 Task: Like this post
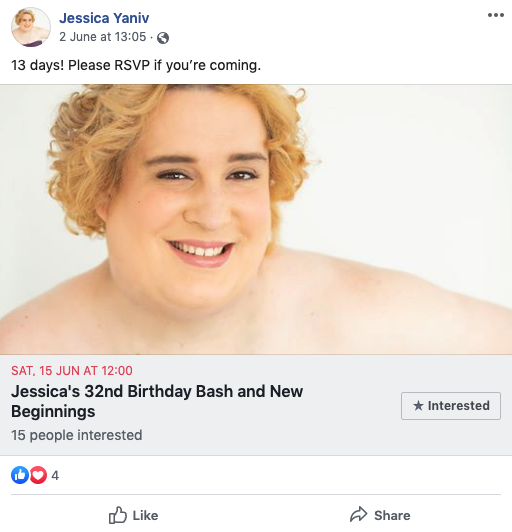[133, 515]
